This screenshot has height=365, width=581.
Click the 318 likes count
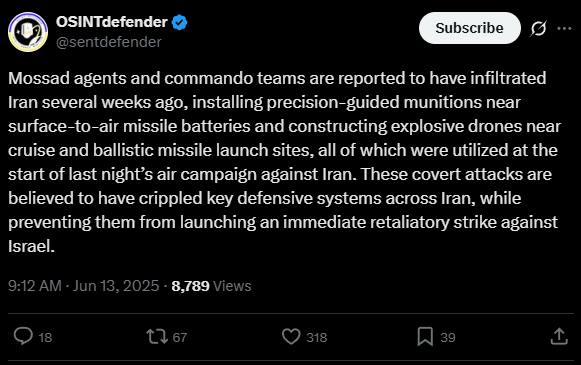[x=317, y=337]
